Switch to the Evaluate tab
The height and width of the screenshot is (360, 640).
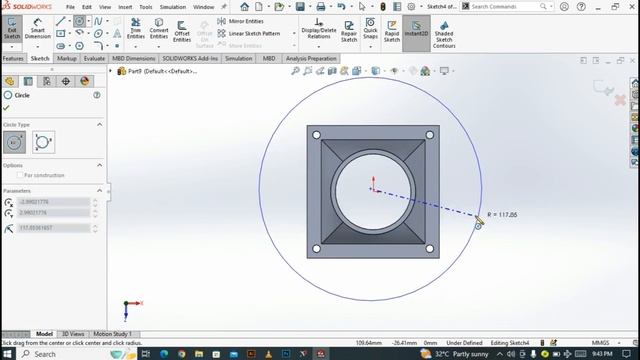(x=94, y=58)
